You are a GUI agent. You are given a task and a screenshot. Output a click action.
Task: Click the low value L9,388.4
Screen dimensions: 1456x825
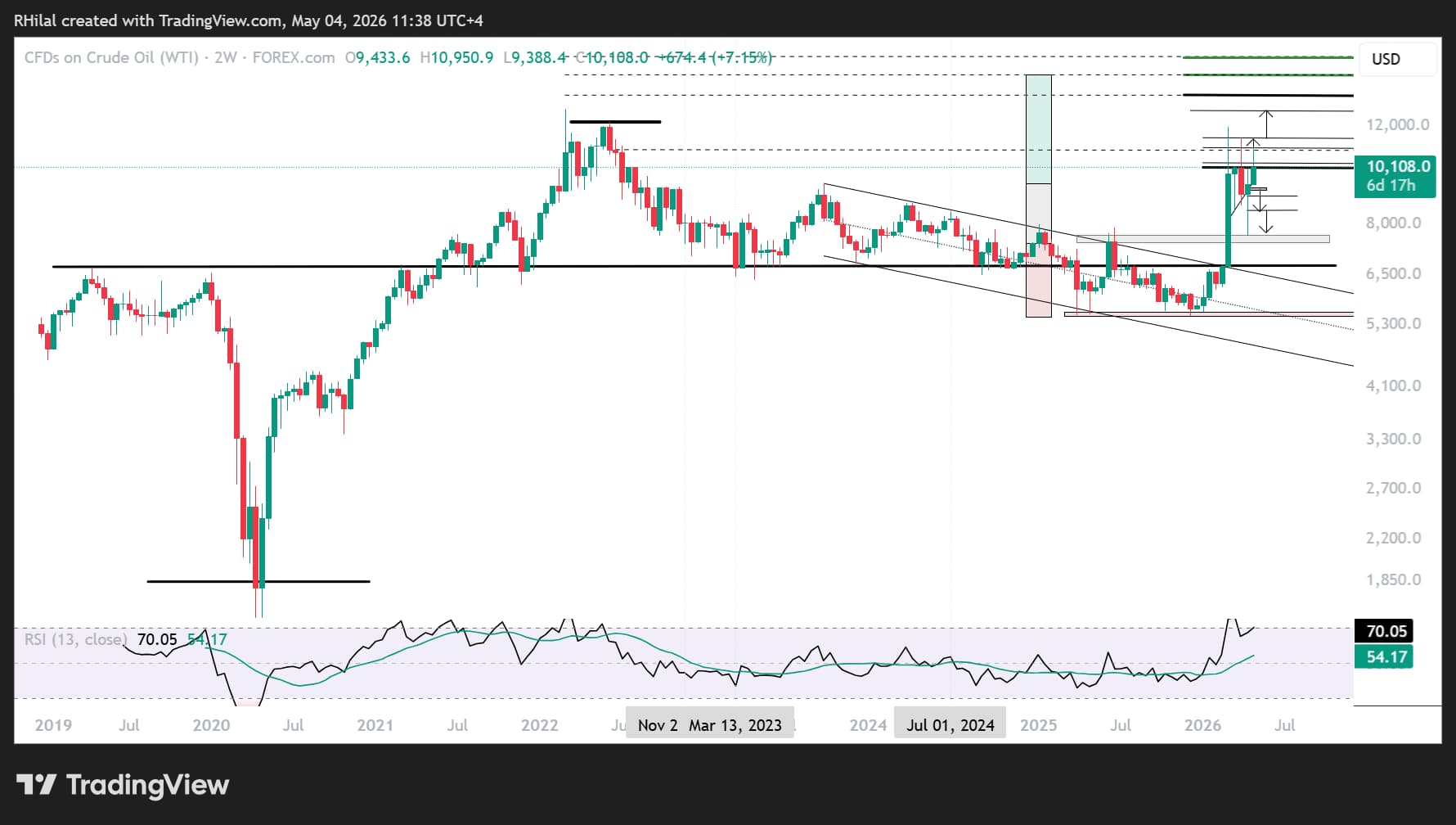click(x=535, y=57)
